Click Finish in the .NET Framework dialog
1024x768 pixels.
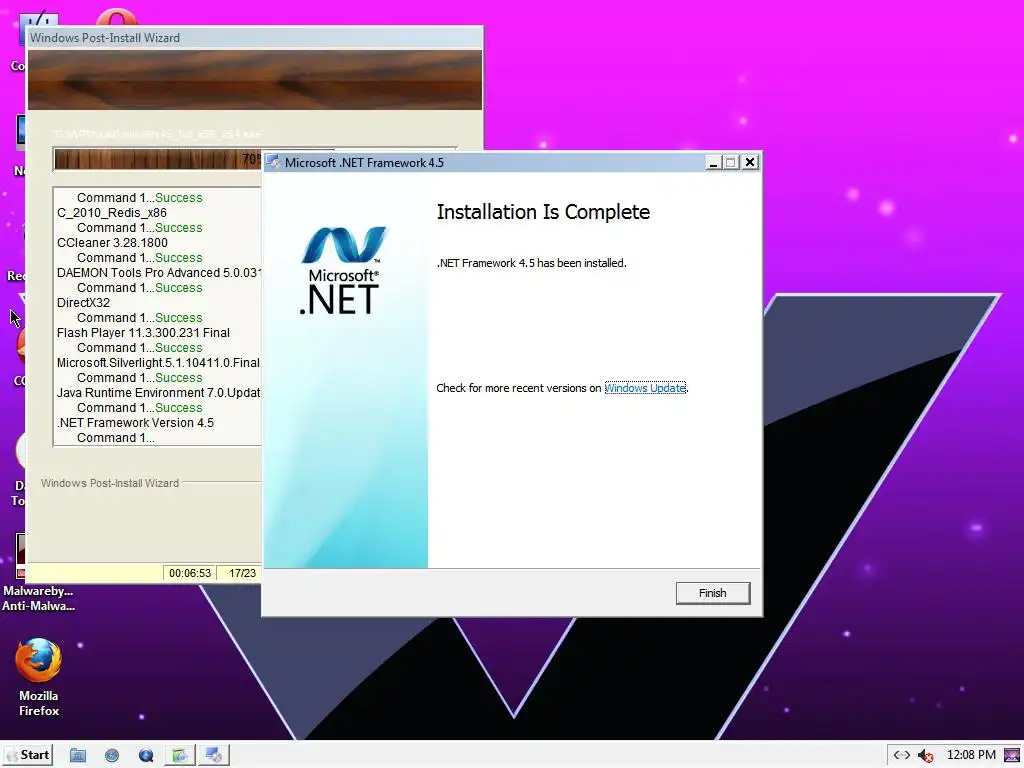coord(712,593)
